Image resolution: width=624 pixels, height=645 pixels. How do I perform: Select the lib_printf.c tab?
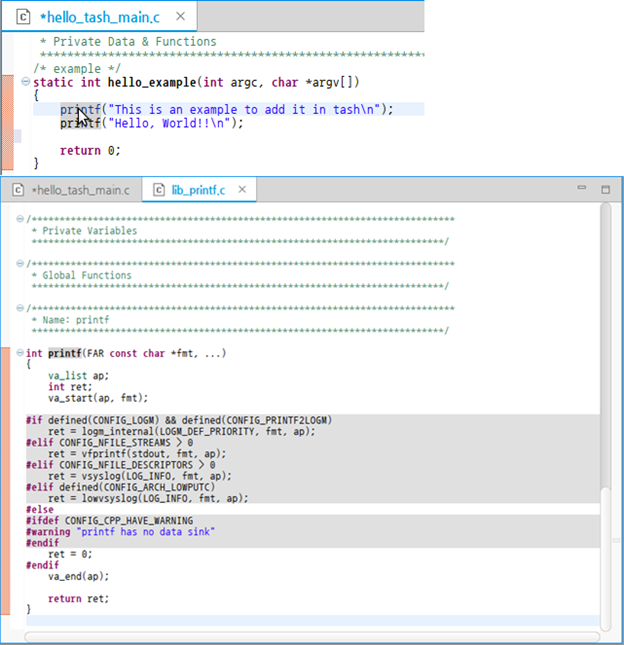(198, 189)
